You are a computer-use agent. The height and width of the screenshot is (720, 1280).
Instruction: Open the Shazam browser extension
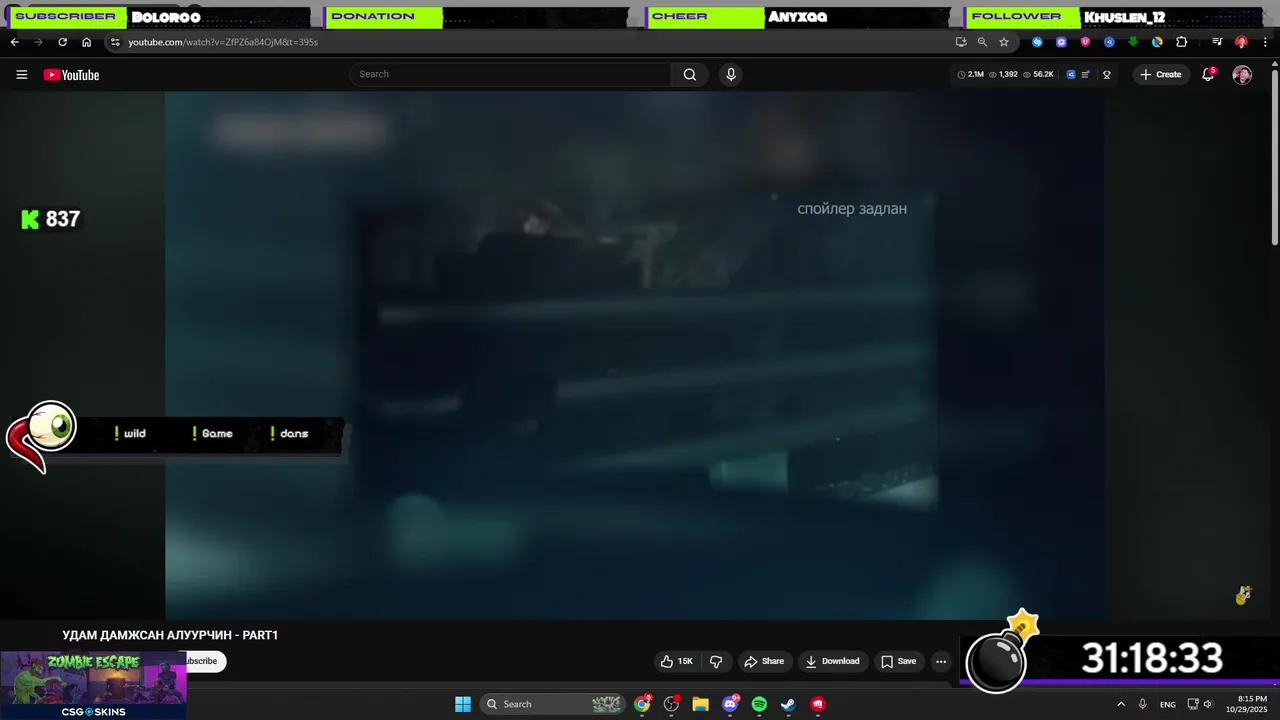pyautogui.click(x=1037, y=42)
